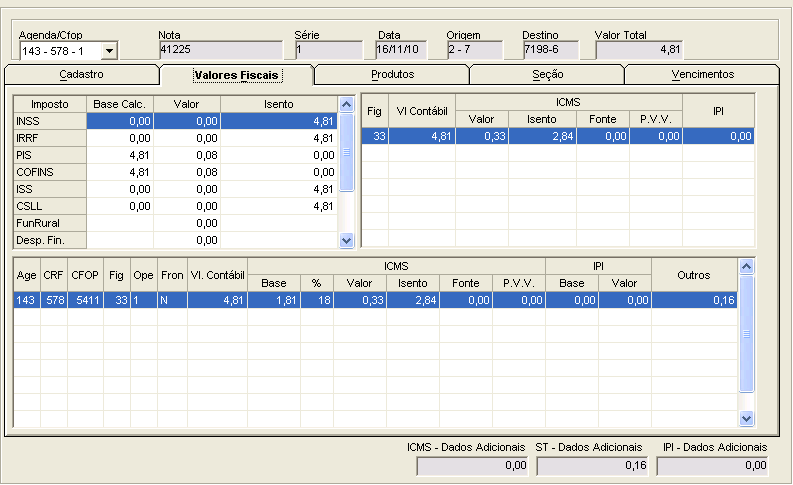
Task: Click the Origem field 2 - 7
Action: (475, 50)
